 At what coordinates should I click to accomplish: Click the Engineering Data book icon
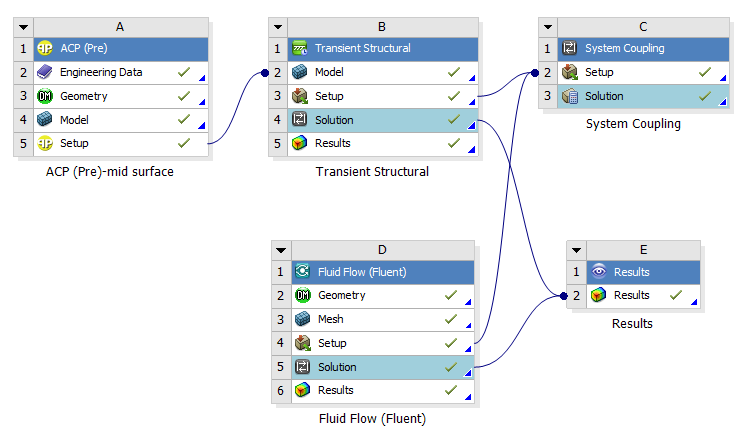[x=45, y=72]
